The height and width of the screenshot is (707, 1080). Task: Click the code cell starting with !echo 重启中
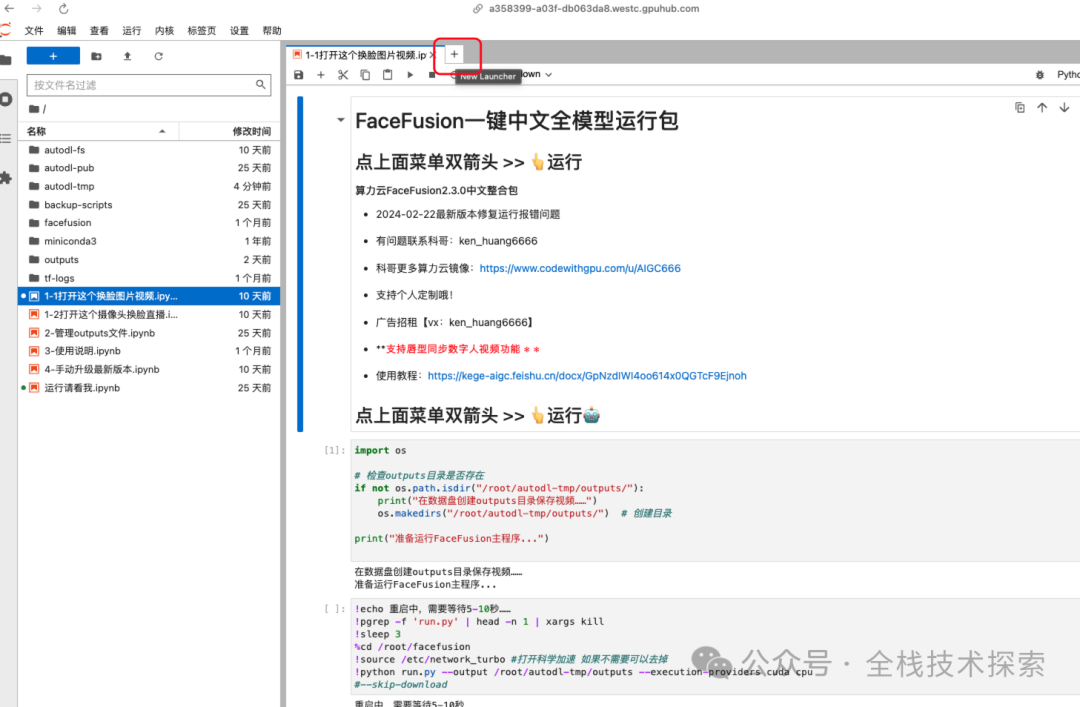pos(715,646)
